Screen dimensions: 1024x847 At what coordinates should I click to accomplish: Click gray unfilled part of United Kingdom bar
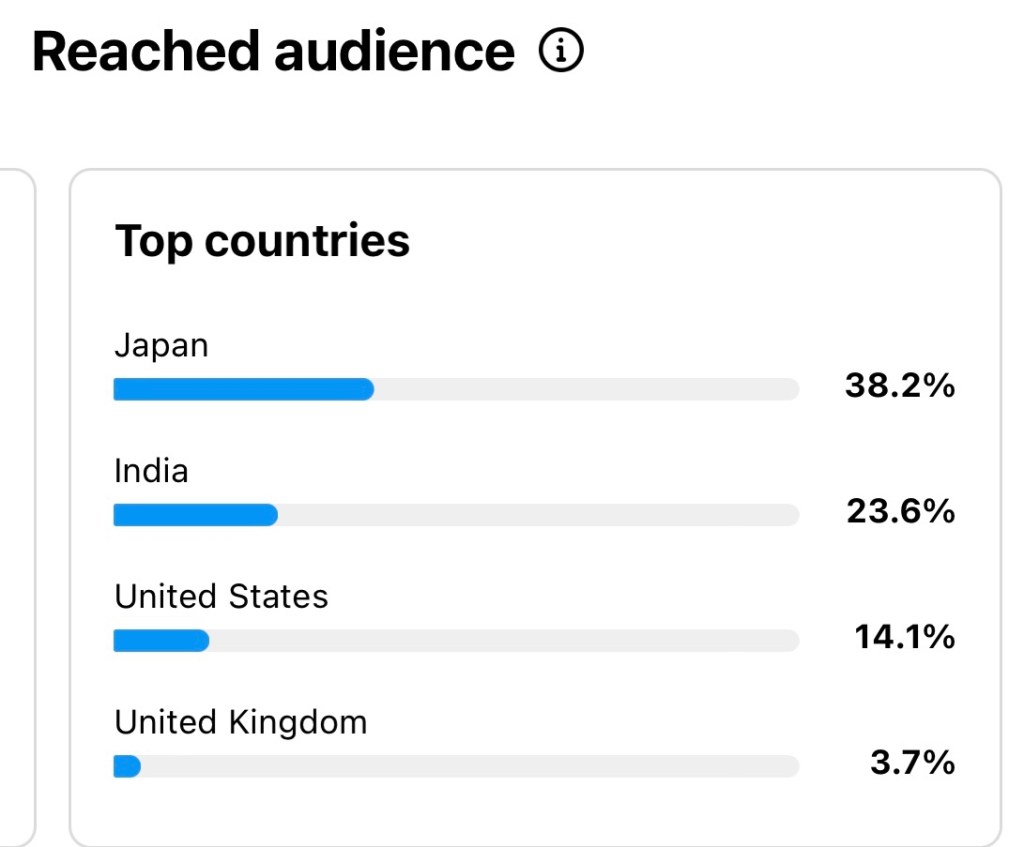[x=468, y=767]
